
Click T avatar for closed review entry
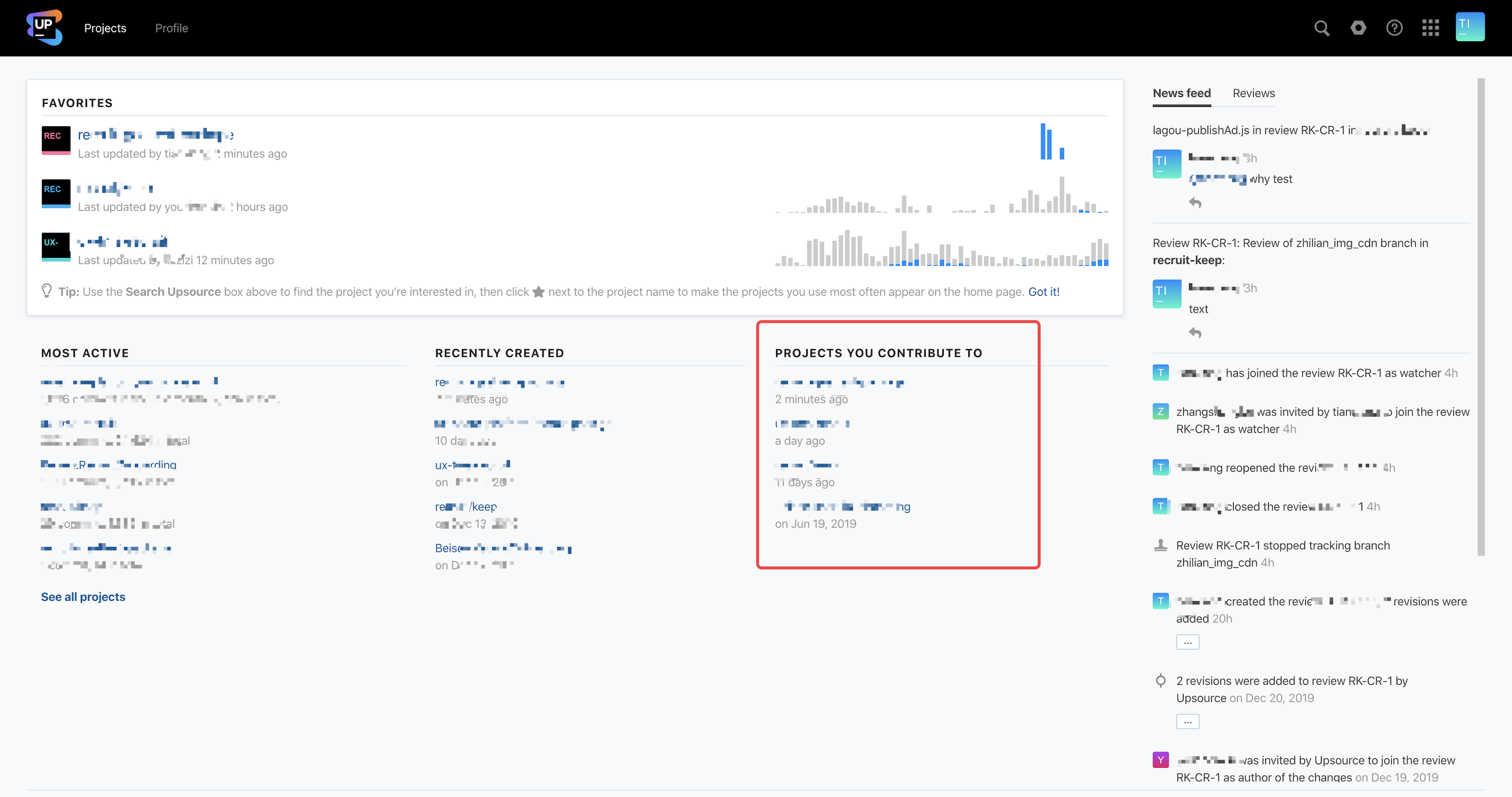(x=1160, y=506)
